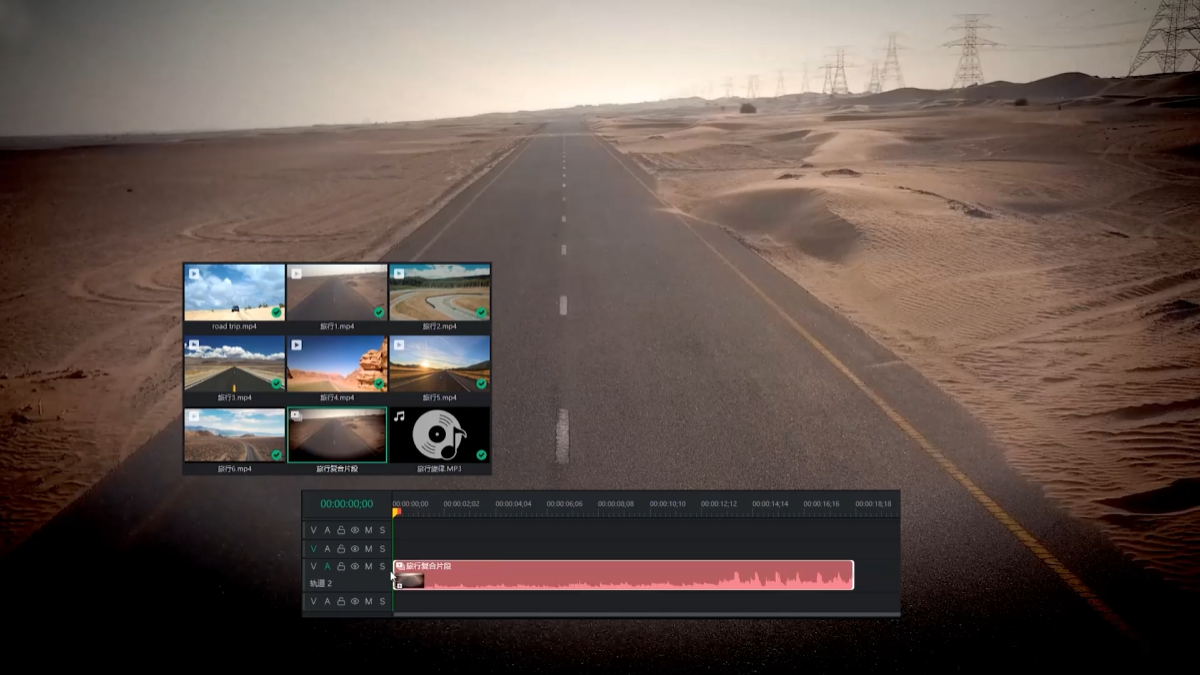1200x675 pixels.
Task: Lock the 軌道 2 track
Action: (x=341, y=566)
